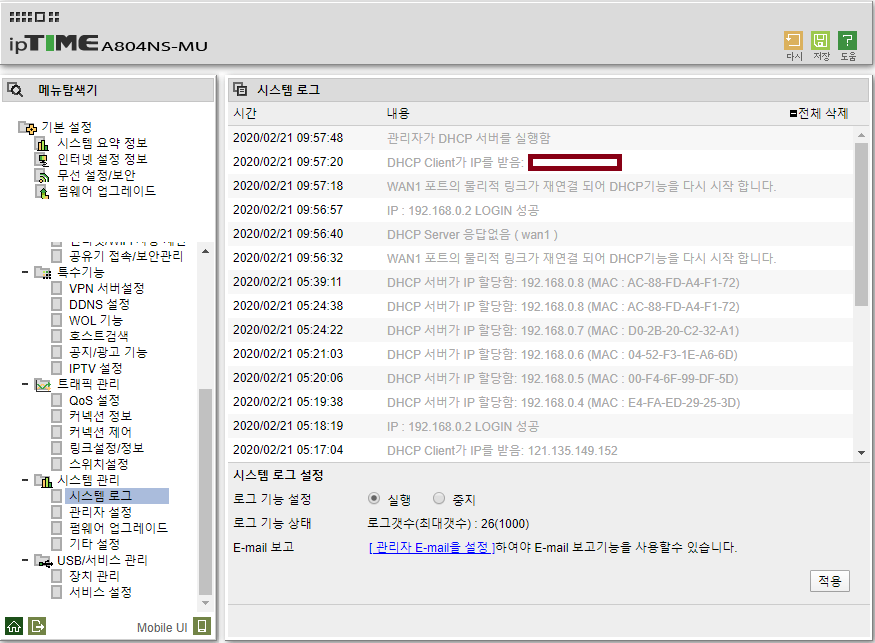Click the page icon beside QoS 설정
The image size is (875, 643).
click(56, 400)
